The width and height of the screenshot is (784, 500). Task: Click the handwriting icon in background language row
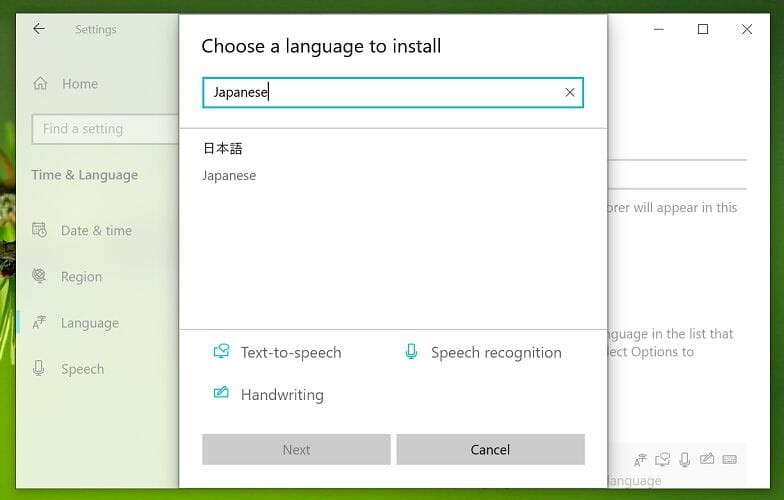click(x=706, y=458)
